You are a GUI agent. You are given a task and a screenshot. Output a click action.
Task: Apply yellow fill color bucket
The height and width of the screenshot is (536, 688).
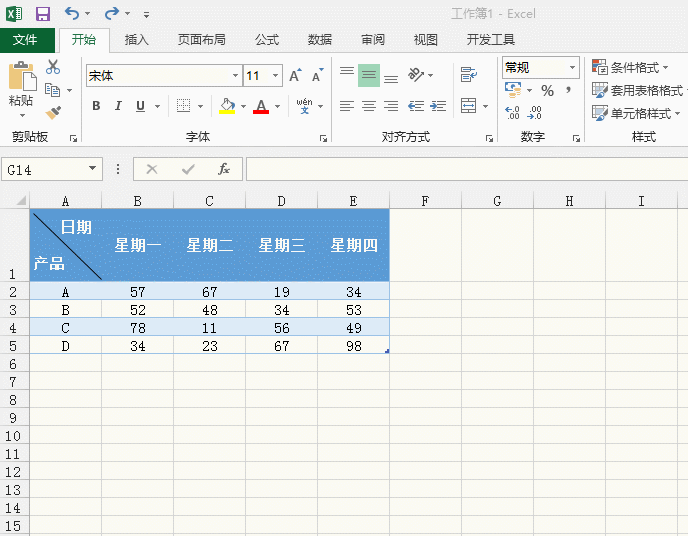tap(227, 106)
